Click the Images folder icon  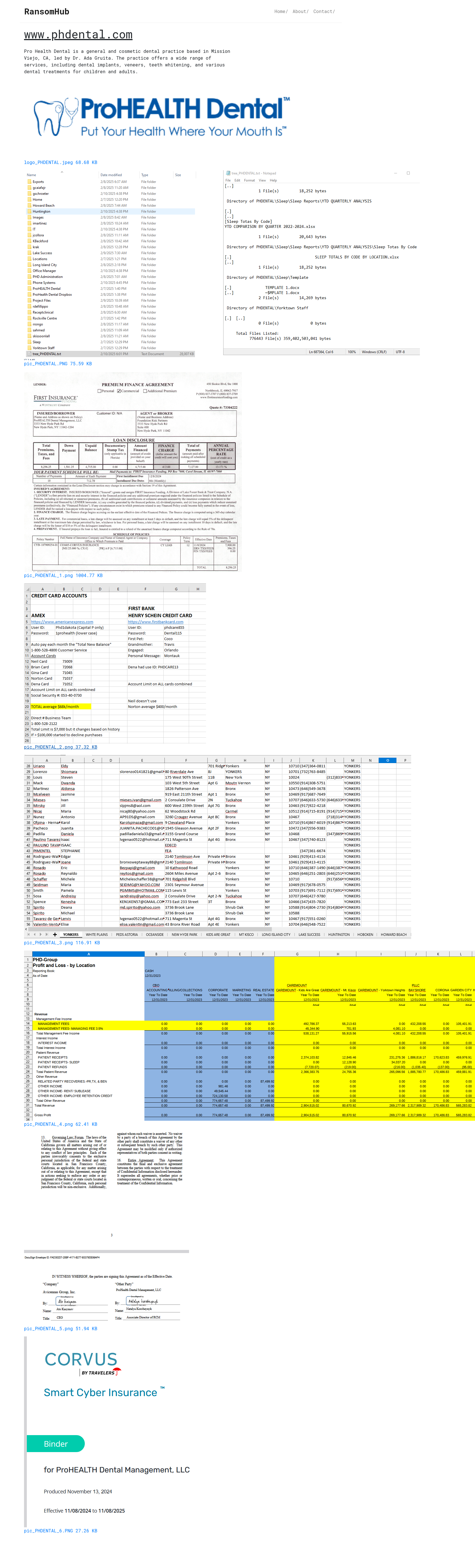29,217
